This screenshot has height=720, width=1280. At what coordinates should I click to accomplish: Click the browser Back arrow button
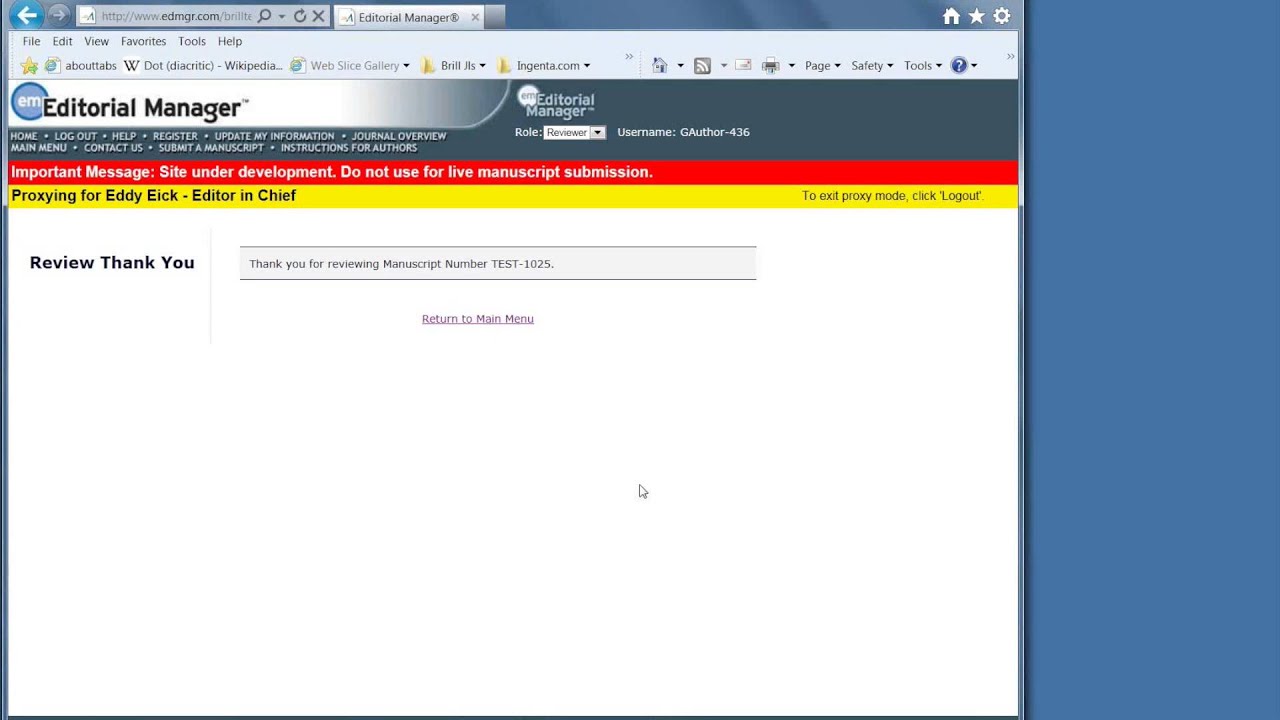coord(27,16)
